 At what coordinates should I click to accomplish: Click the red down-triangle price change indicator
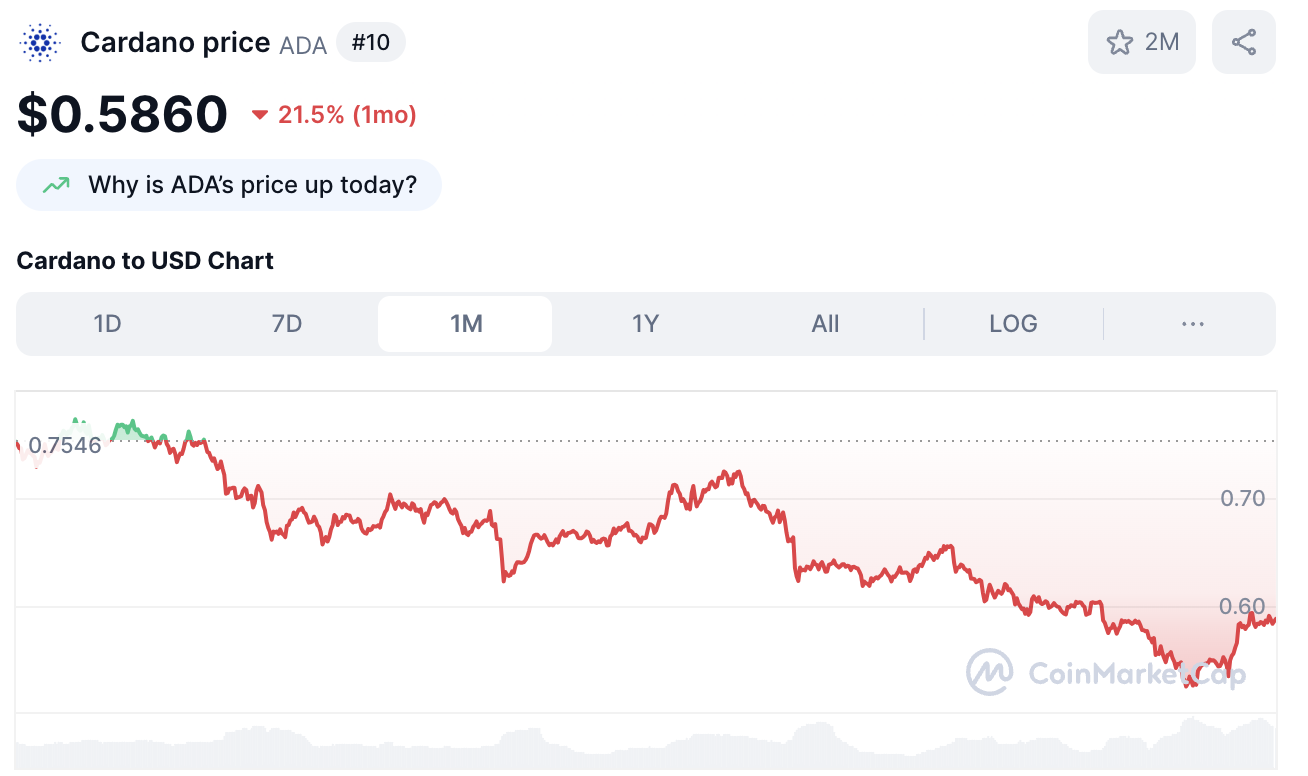click(260, 116)
